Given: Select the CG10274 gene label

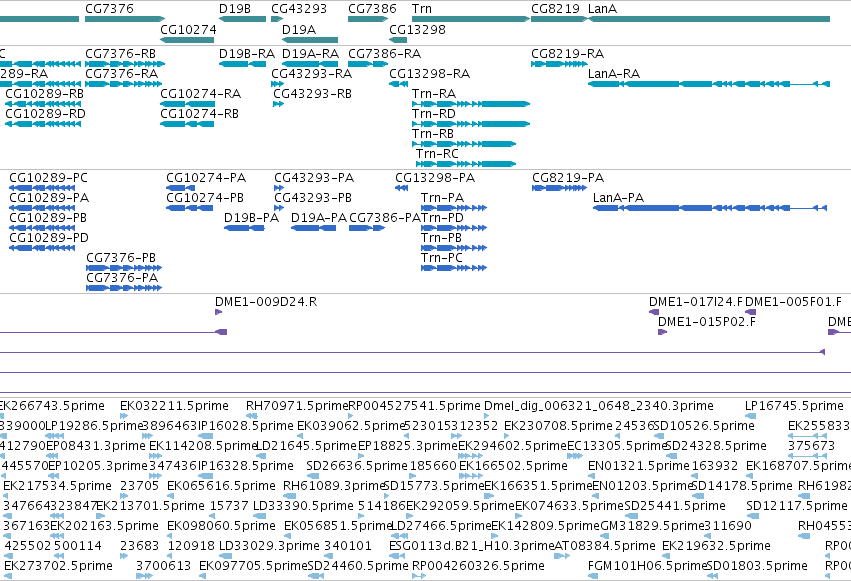Looking at the screenshot, I should tap(188, 29).
